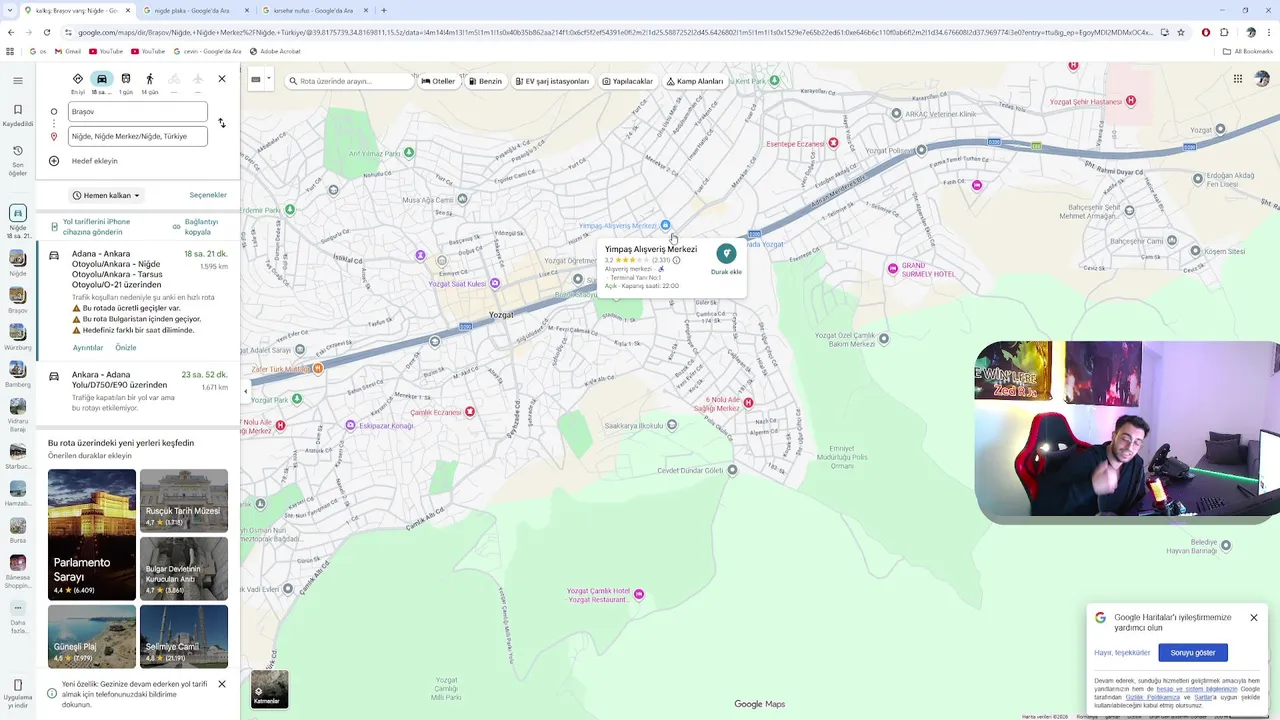Select the public transit mode
The height and width of the screenshot is (720, 1280).
click(x=126, y=80)
